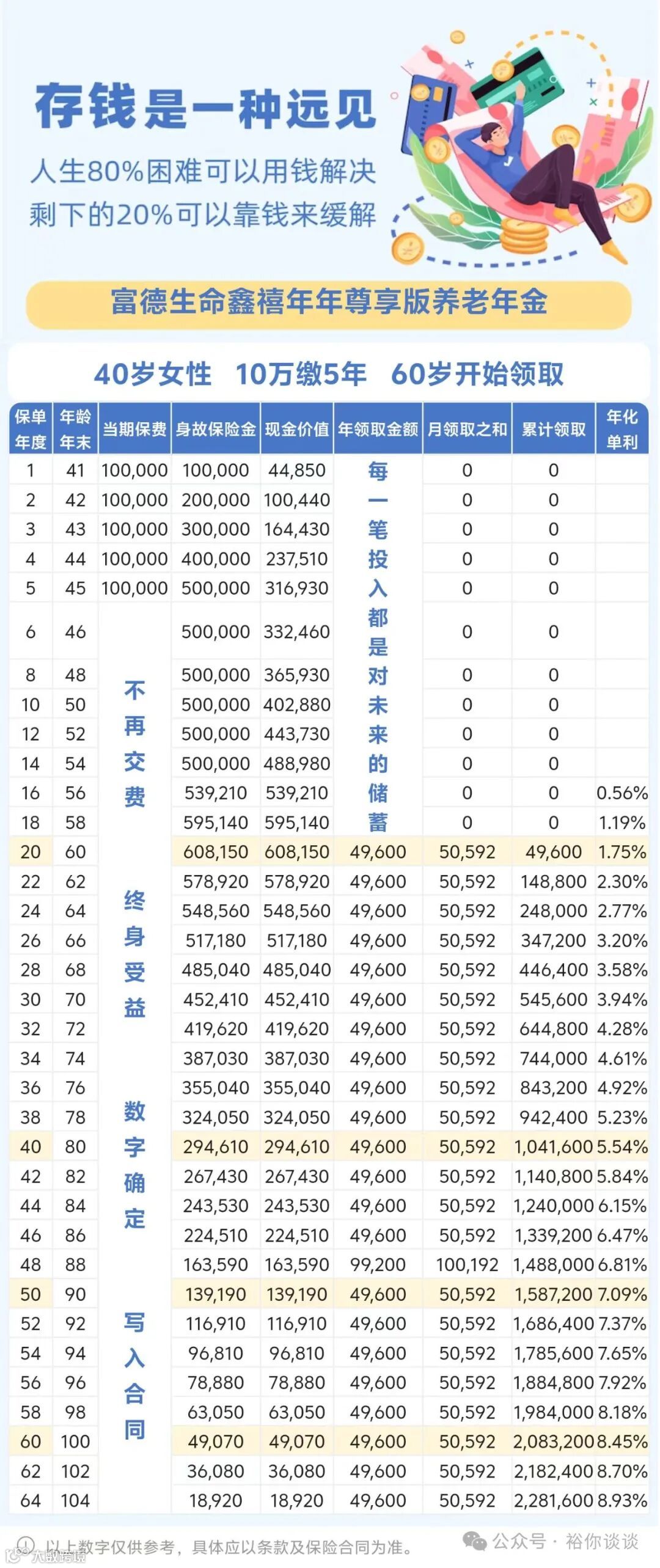Click cumulative amount 446,400 at age 68

pos(554,970)
